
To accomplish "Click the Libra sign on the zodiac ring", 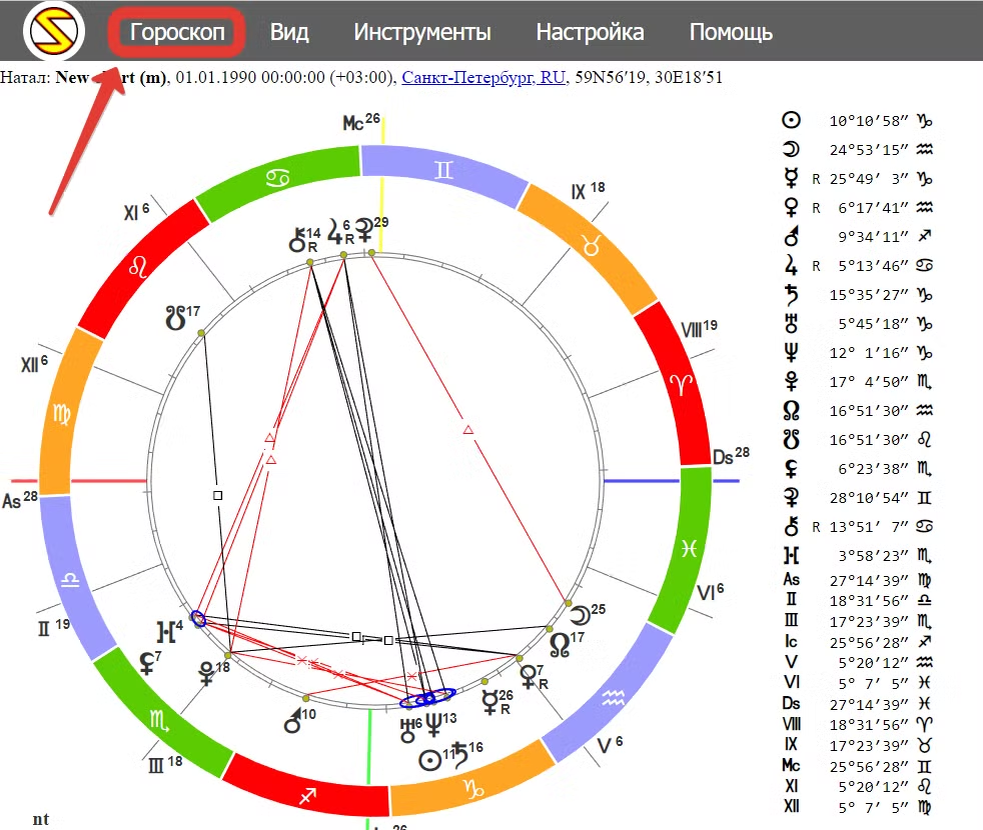I will 70,580.
